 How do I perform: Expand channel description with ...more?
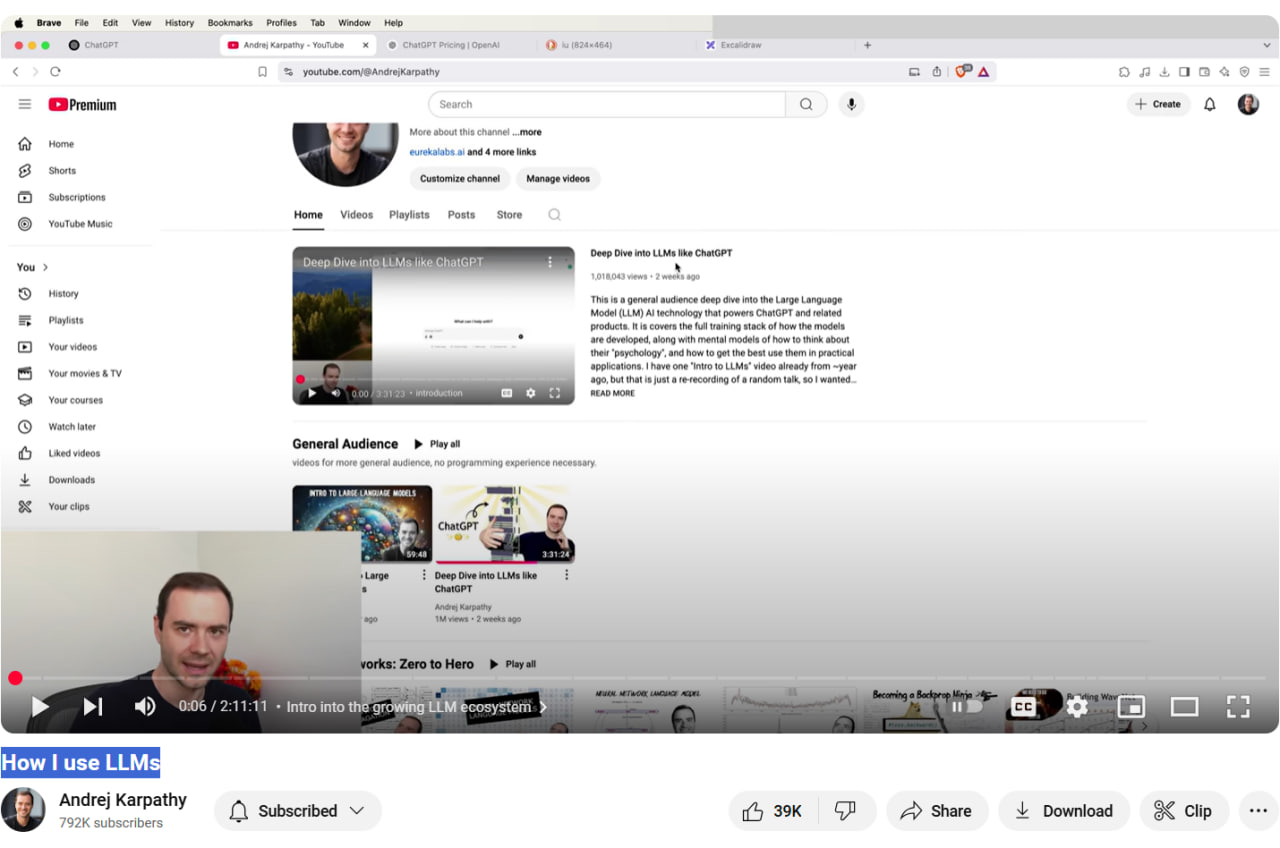pyautogui.click(x=527, y=132)
